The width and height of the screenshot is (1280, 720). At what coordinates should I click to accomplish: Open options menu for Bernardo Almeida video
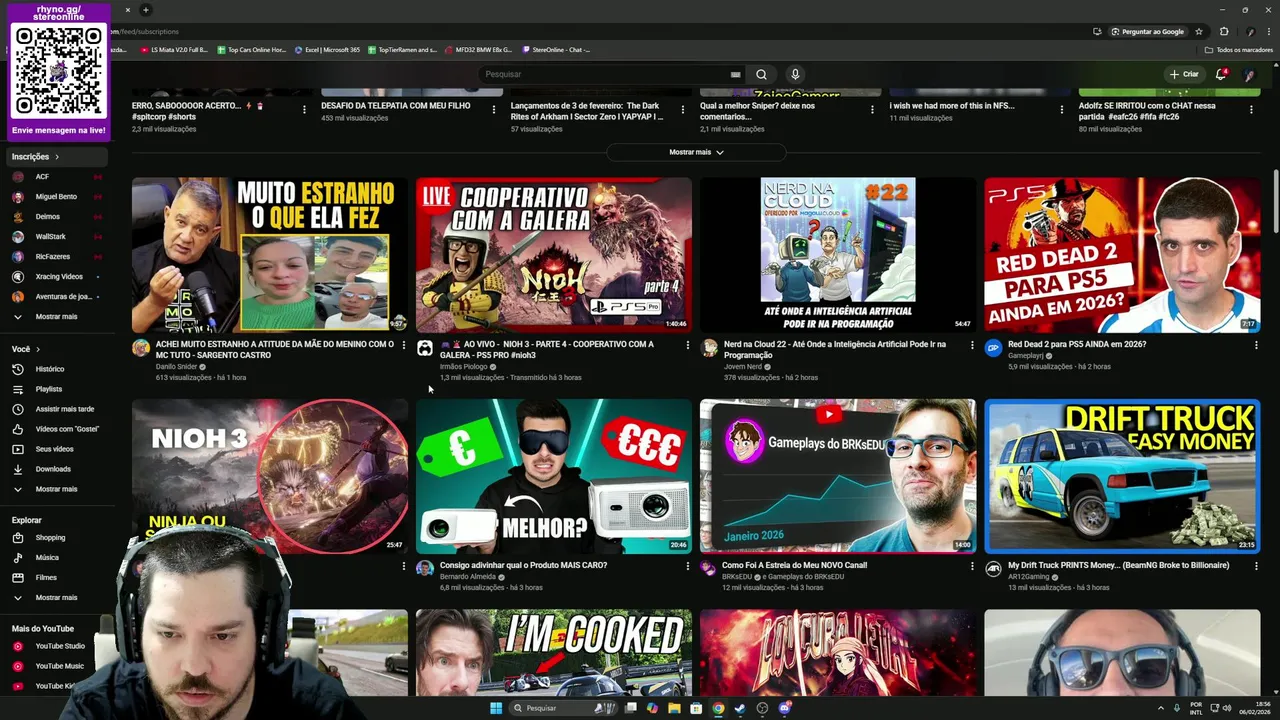click(688, 566)
